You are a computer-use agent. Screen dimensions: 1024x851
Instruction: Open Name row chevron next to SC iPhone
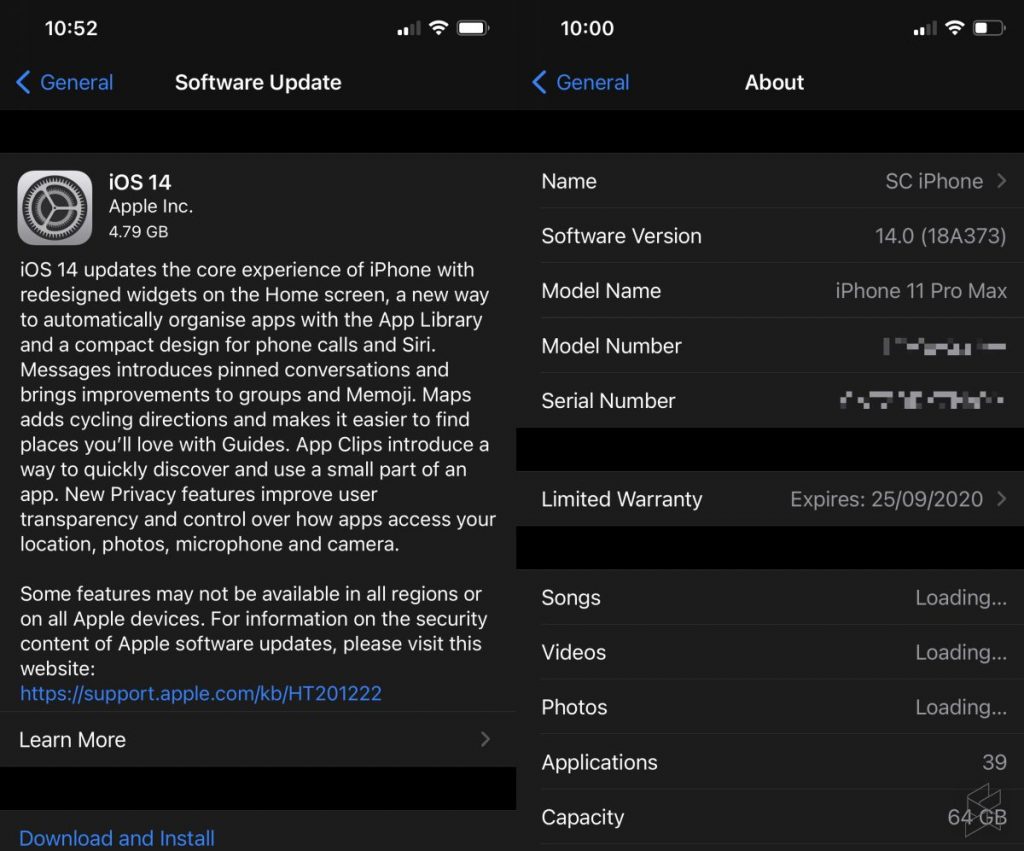1002,181
